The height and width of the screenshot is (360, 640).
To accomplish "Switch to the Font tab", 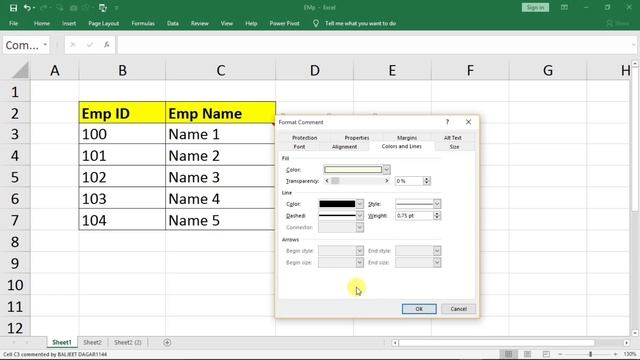I will click(299, 147).
